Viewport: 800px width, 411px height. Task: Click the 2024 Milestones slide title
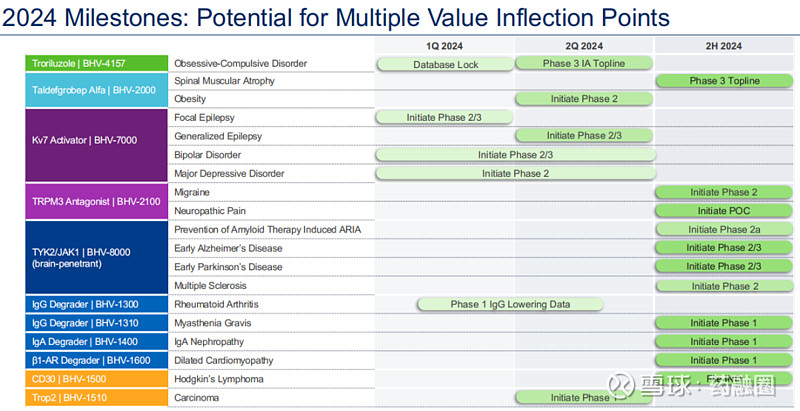[336, 18]
